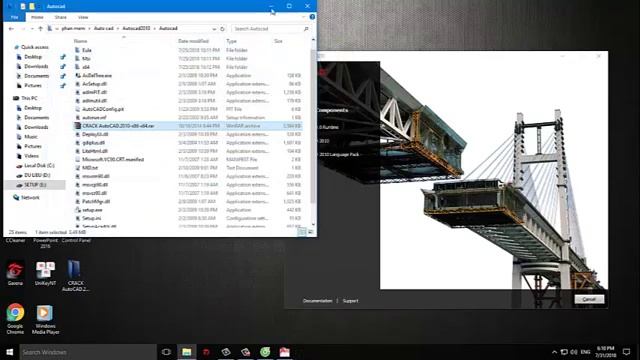640x360 pixels.
Task: Open CRACK AutoCAD desktop archive icon
Action: [x=75, y=276]
